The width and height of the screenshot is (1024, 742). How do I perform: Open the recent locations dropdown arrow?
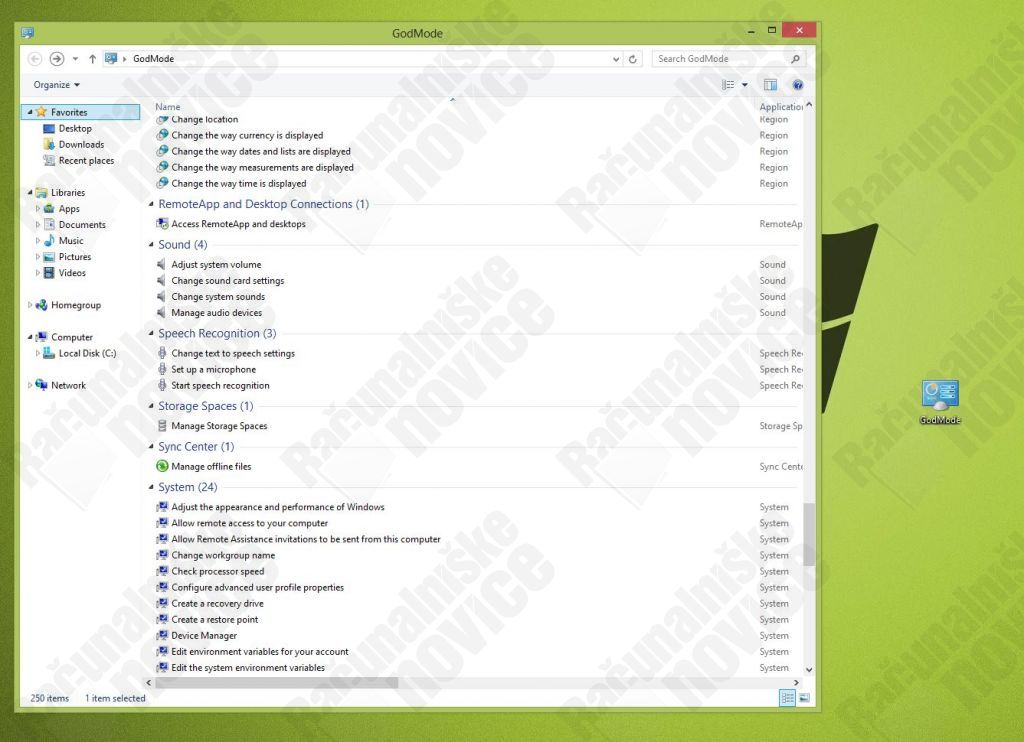[75, 59]
